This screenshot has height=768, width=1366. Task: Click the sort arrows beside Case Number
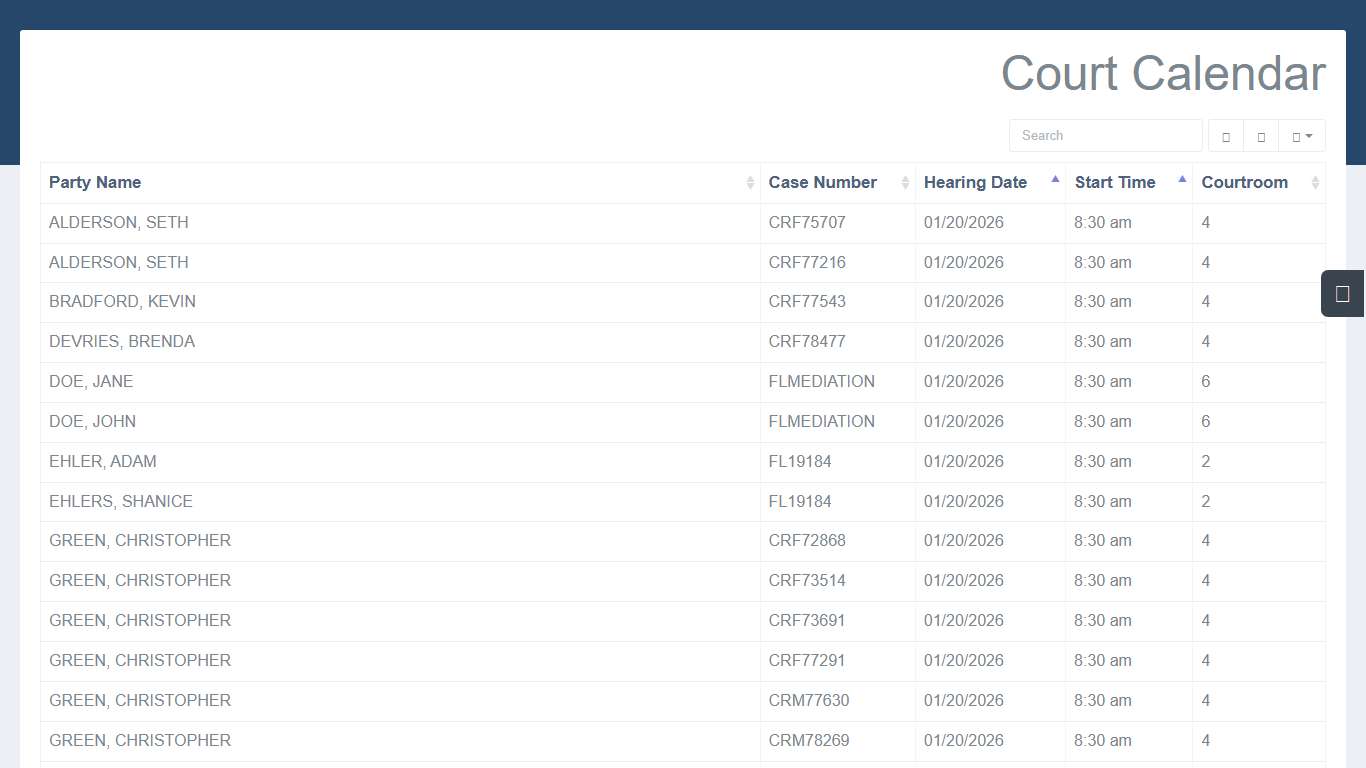coord(905,183)
